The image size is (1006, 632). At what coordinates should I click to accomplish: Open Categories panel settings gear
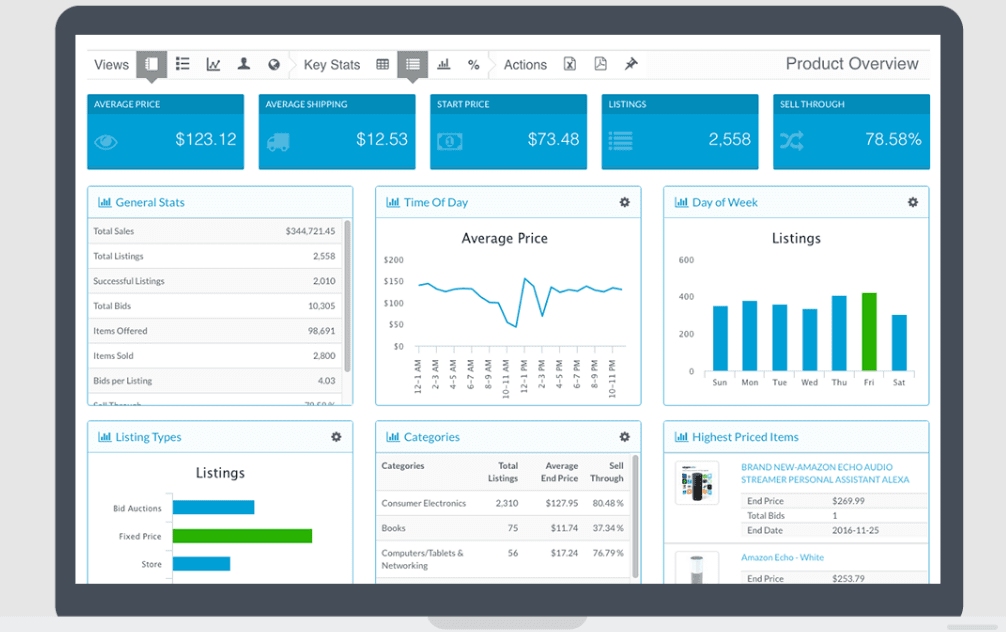[x=625, y=437]
